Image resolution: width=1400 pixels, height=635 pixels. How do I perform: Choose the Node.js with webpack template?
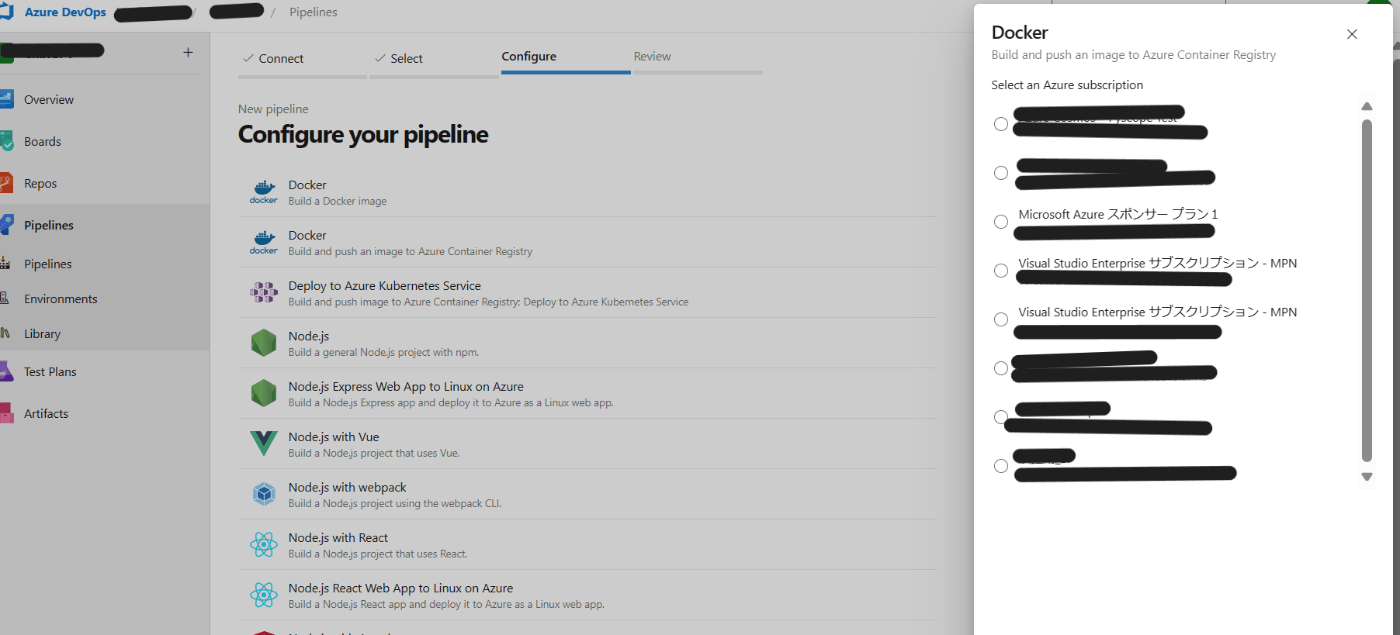[588, 494]
